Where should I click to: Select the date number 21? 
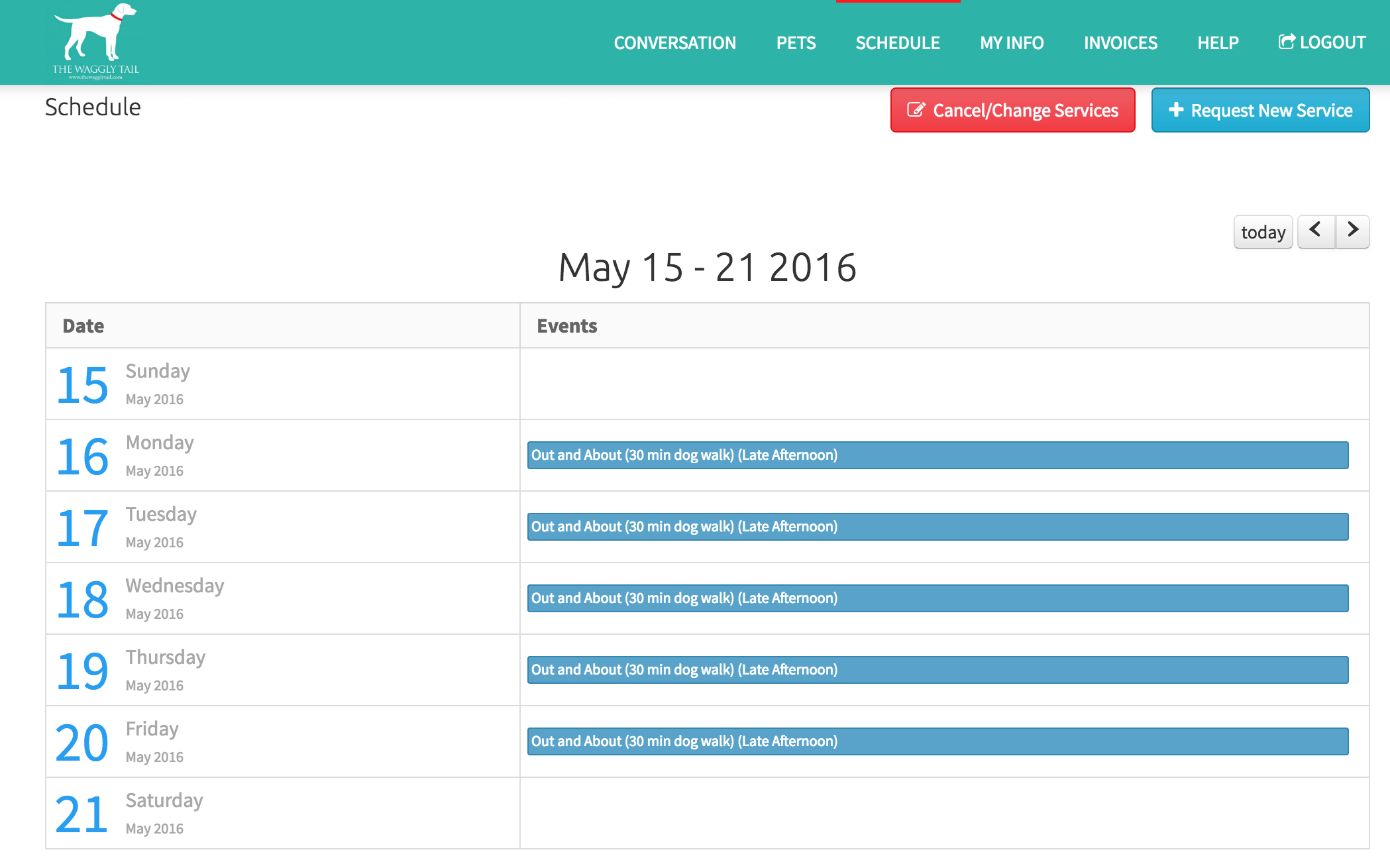coord(82,814)
